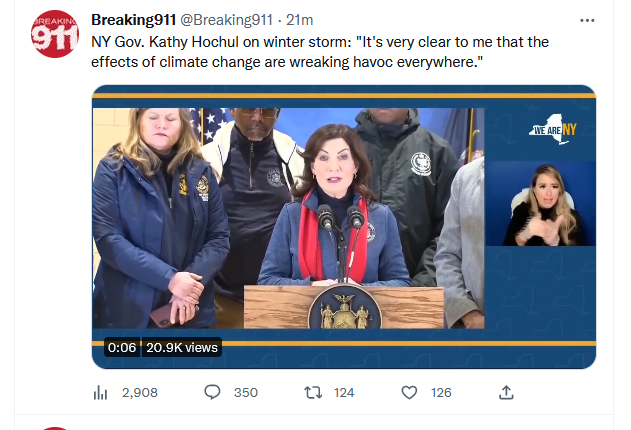Click the 350 replies count

click(x=245, y=393)
